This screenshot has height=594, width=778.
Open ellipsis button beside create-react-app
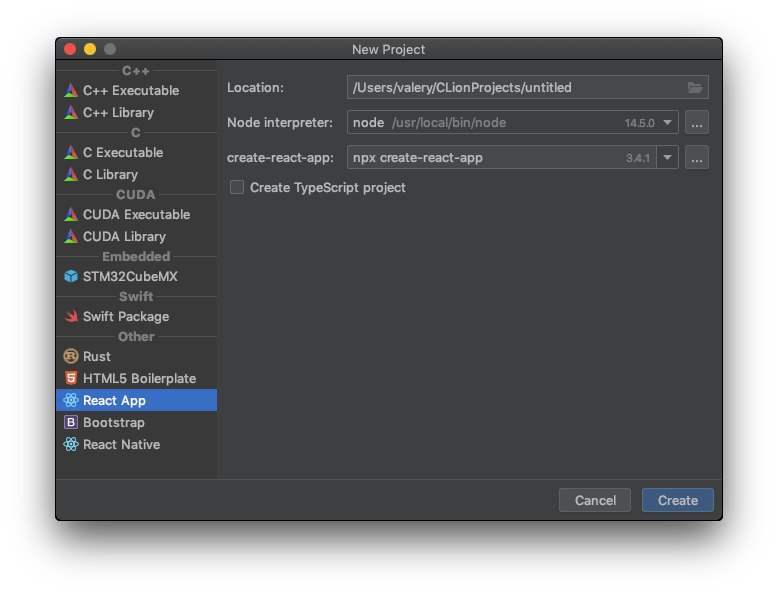click(x=697, y=158)
